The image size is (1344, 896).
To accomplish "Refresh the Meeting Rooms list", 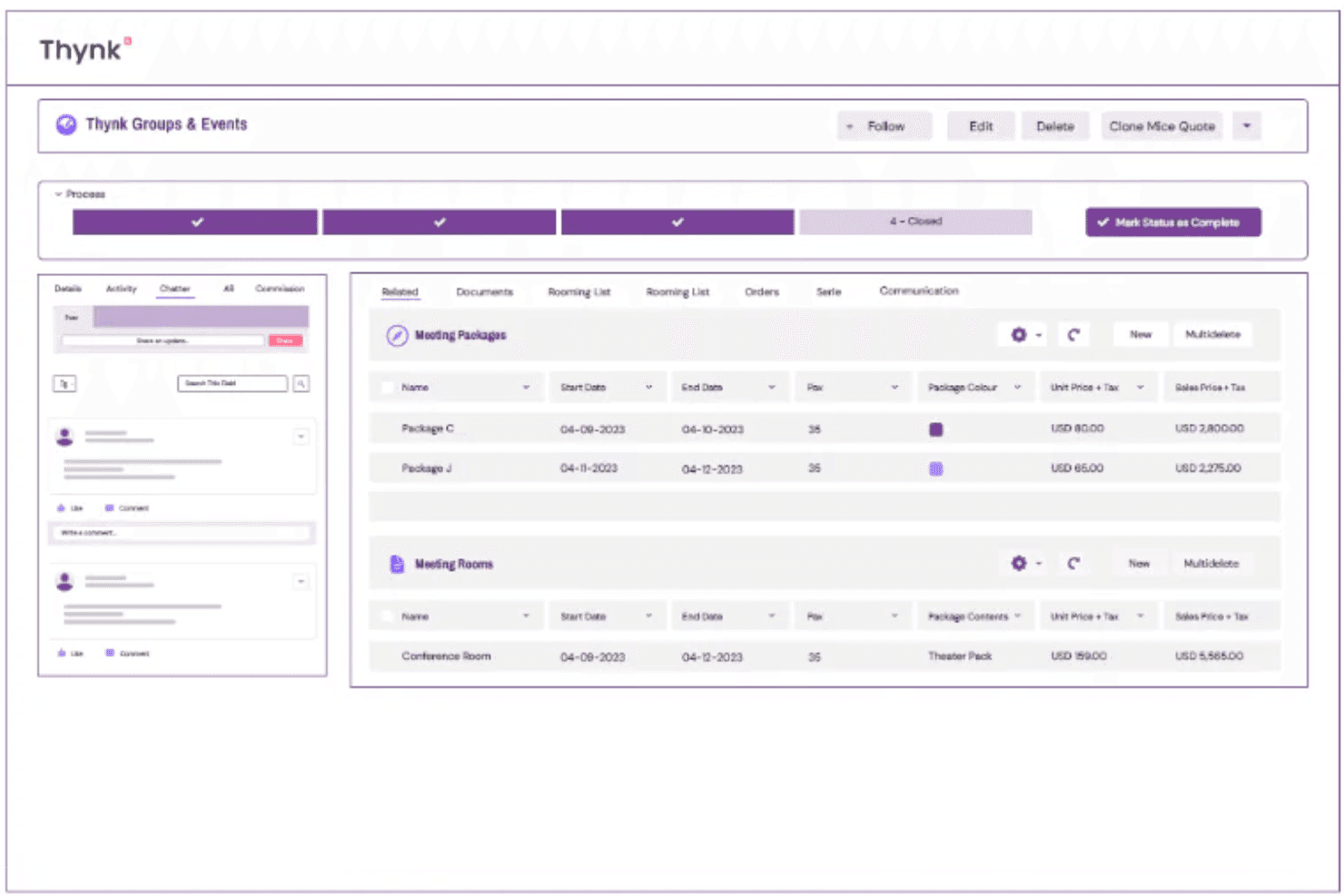I will [x=1073, y=564].
